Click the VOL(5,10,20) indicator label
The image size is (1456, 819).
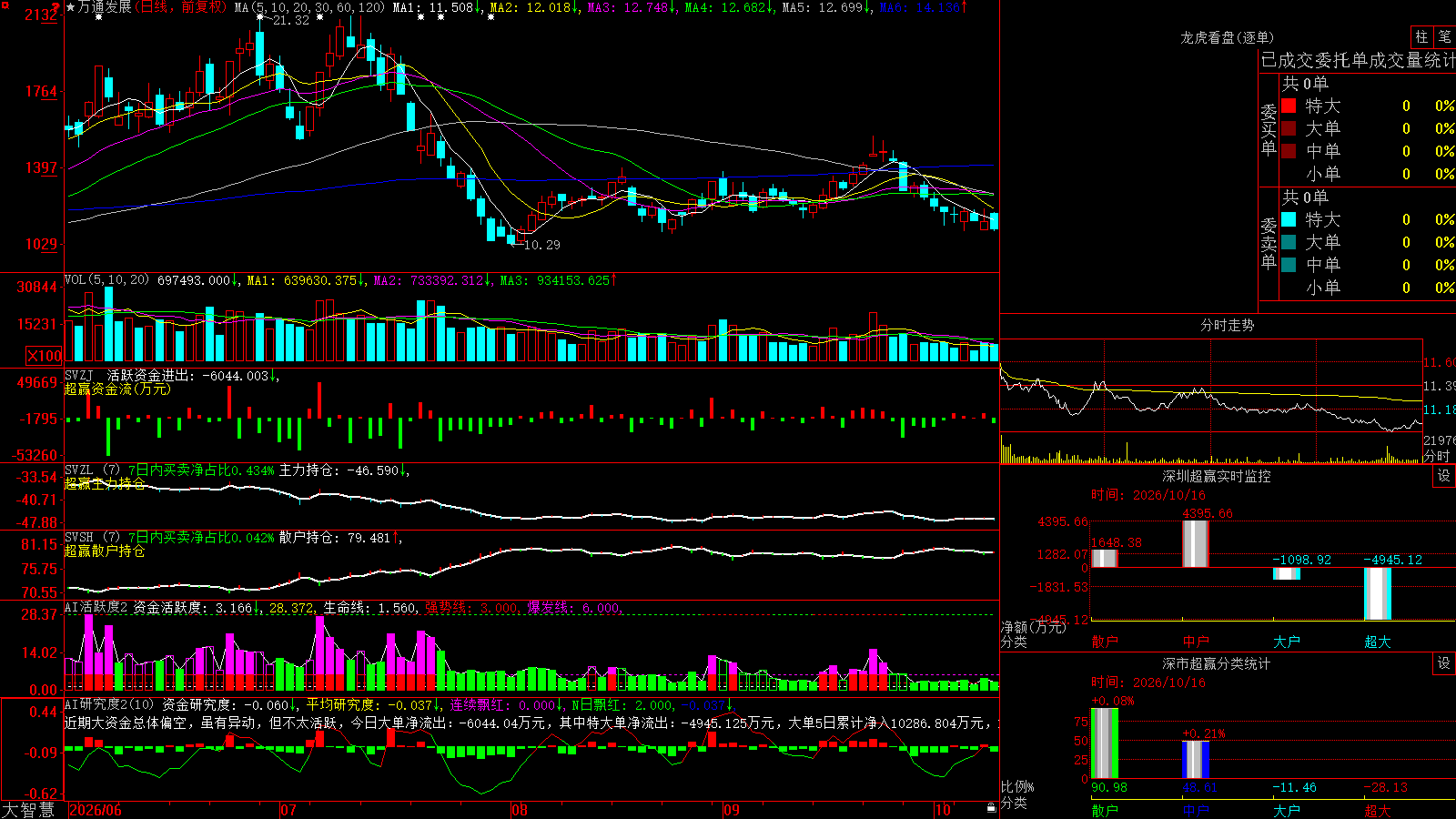[x=107, y=280]
